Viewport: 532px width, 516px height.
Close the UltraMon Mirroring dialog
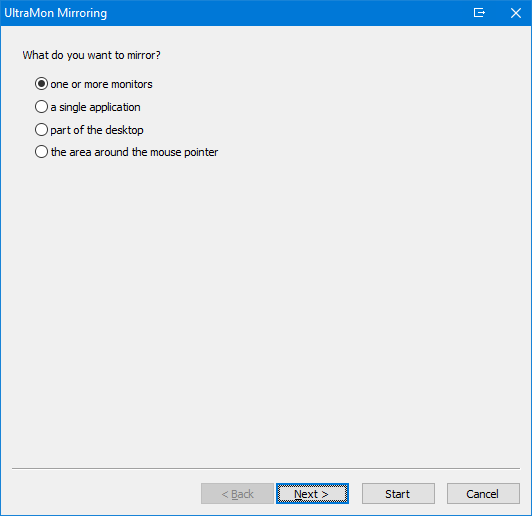[x=516, y=13]
